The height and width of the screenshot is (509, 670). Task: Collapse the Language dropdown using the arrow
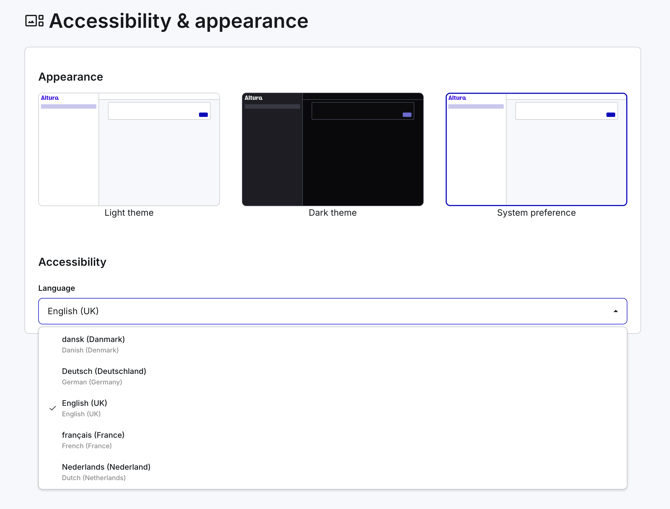click(x=615, y=311)
